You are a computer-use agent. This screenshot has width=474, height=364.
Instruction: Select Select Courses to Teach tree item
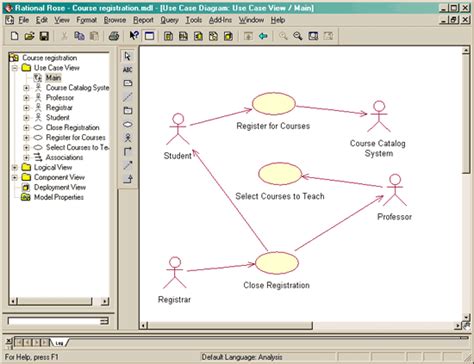point(77,147)
